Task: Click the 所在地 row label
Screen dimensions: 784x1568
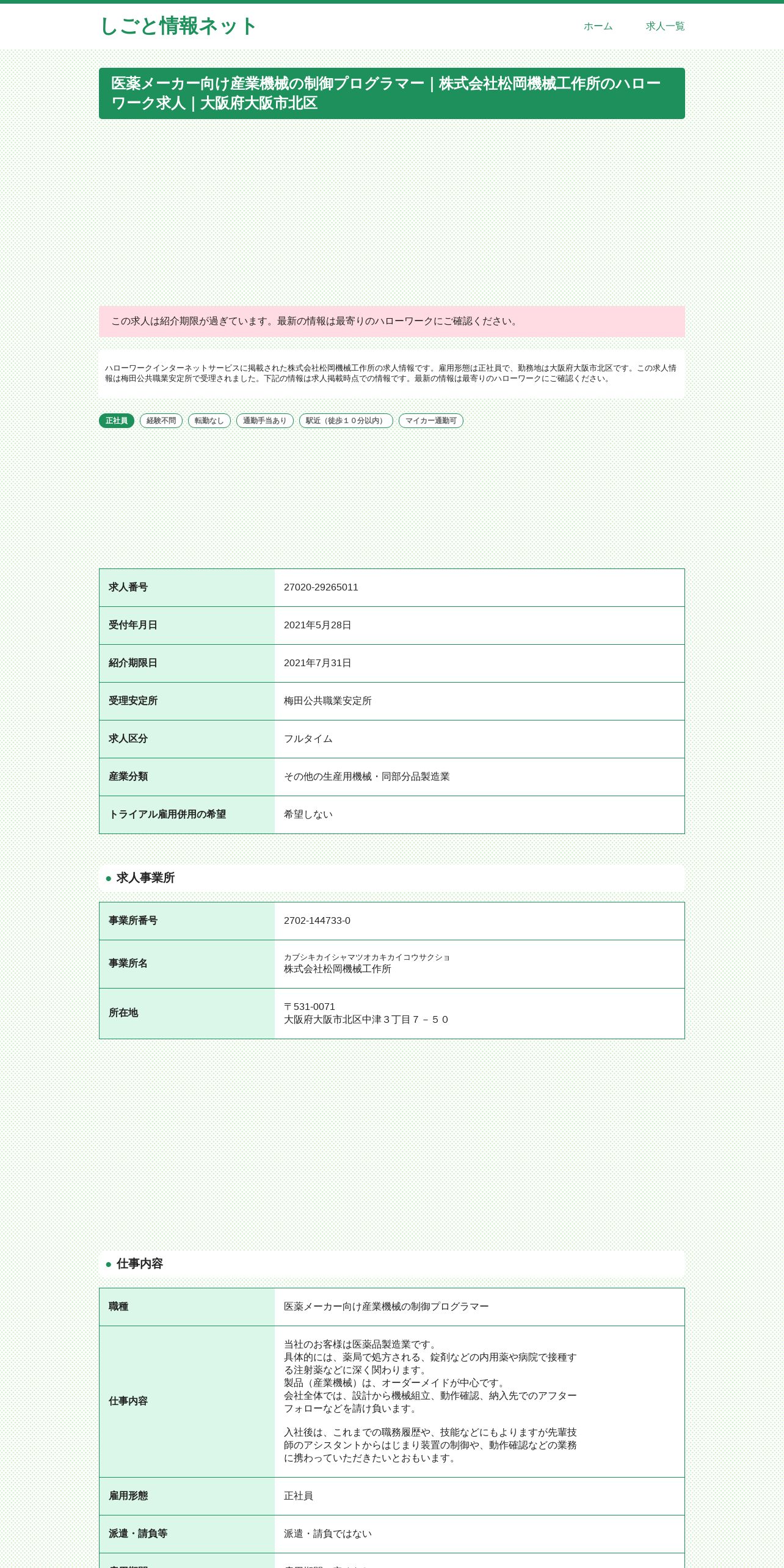Action: point(123,1013)
